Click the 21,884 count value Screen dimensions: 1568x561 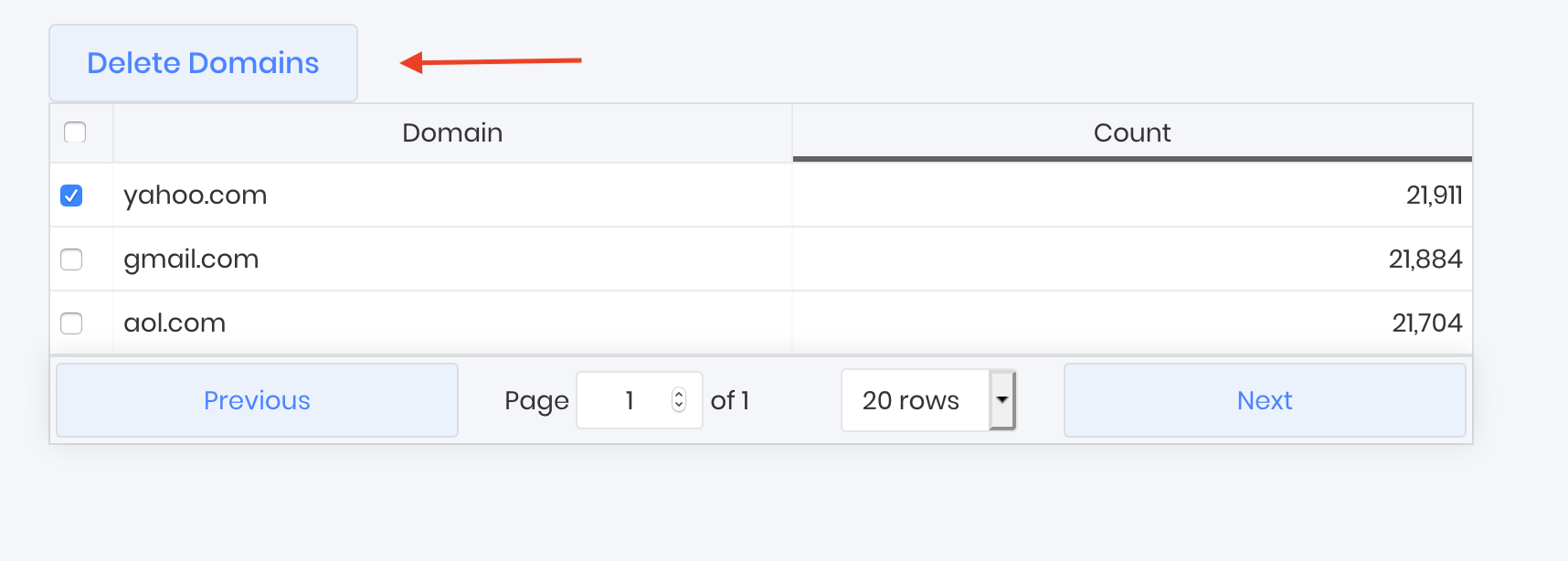[1425, 259]
